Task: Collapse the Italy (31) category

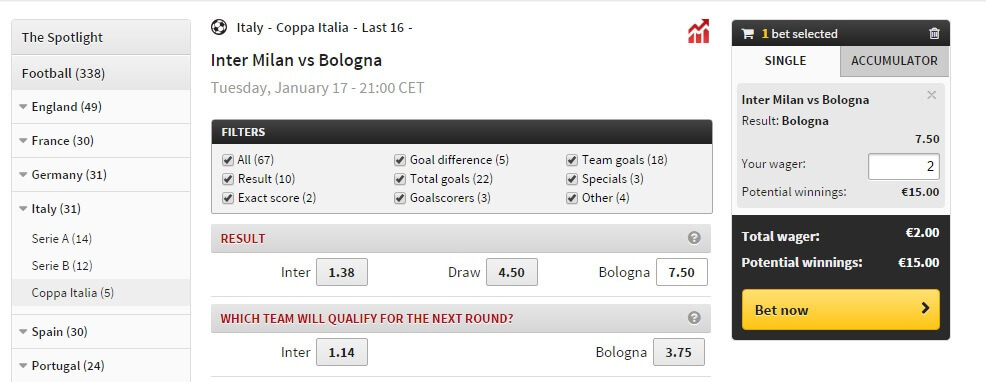Action: click(23, 209)
